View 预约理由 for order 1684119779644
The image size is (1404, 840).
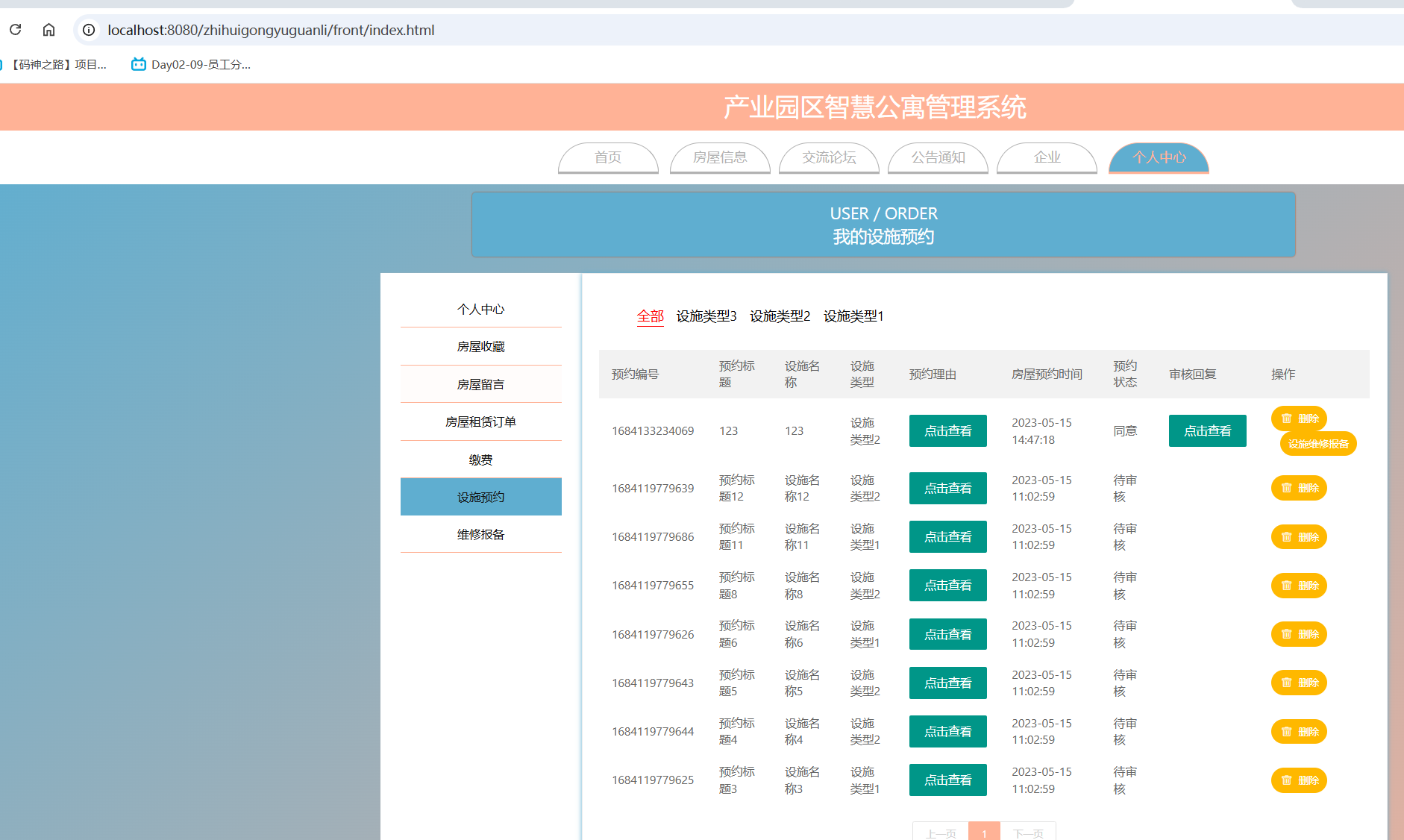(x=948, y=732)
